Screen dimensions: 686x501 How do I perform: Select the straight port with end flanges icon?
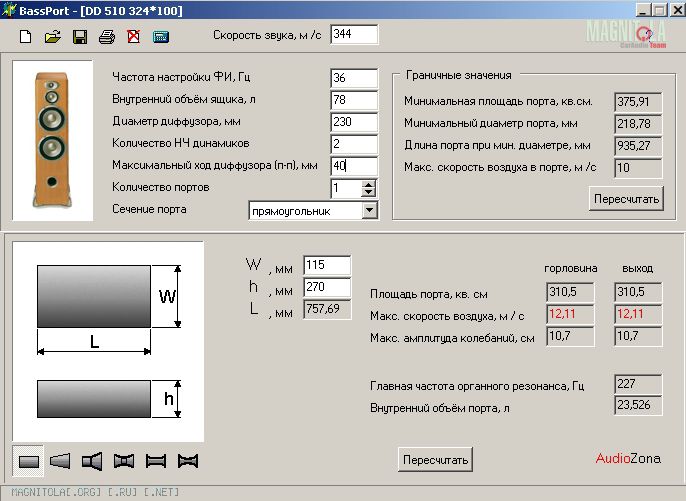point(156,461)
